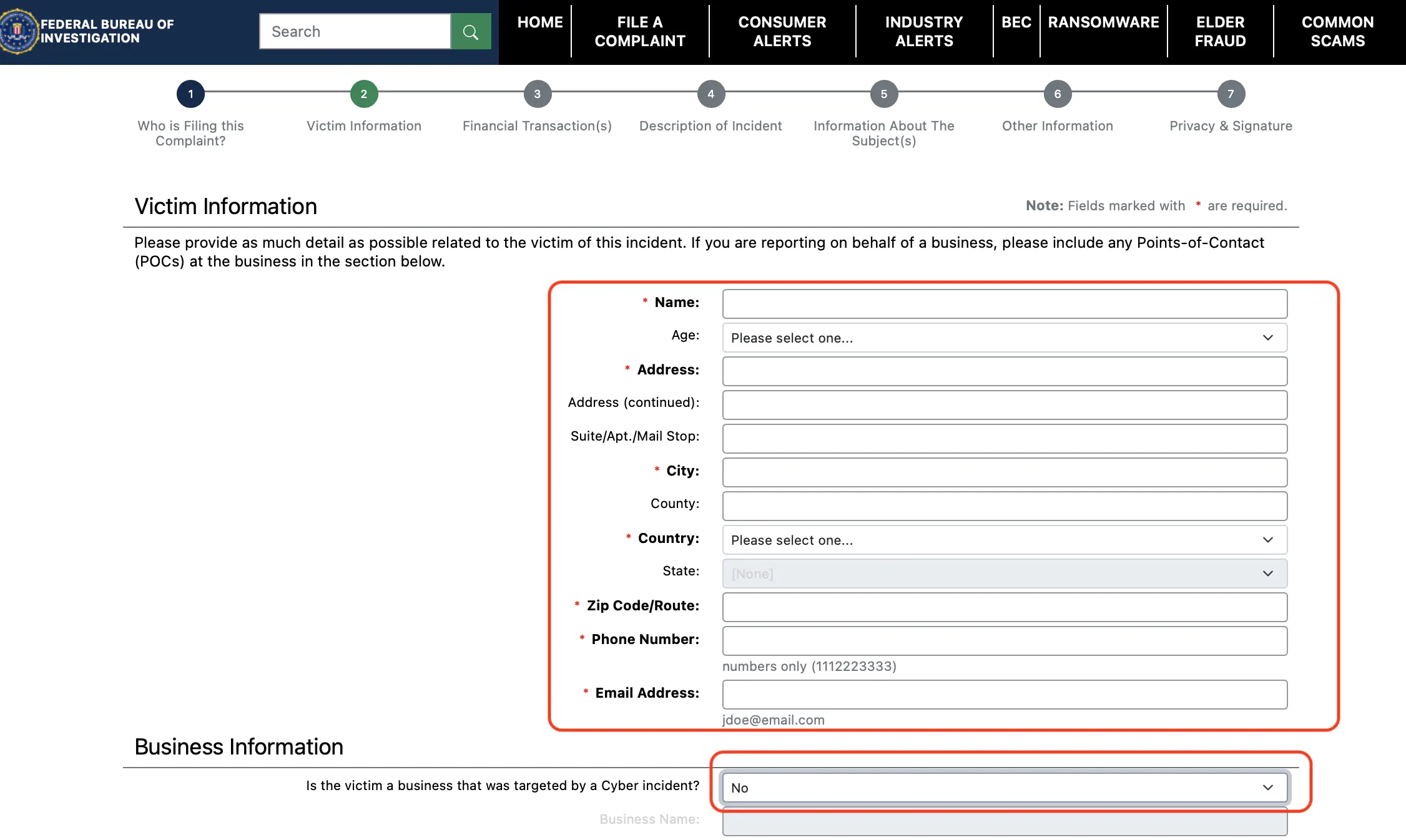The image size is (1406, 840).
Task: Open File a Complaint menu item
Action: point(640,32)
